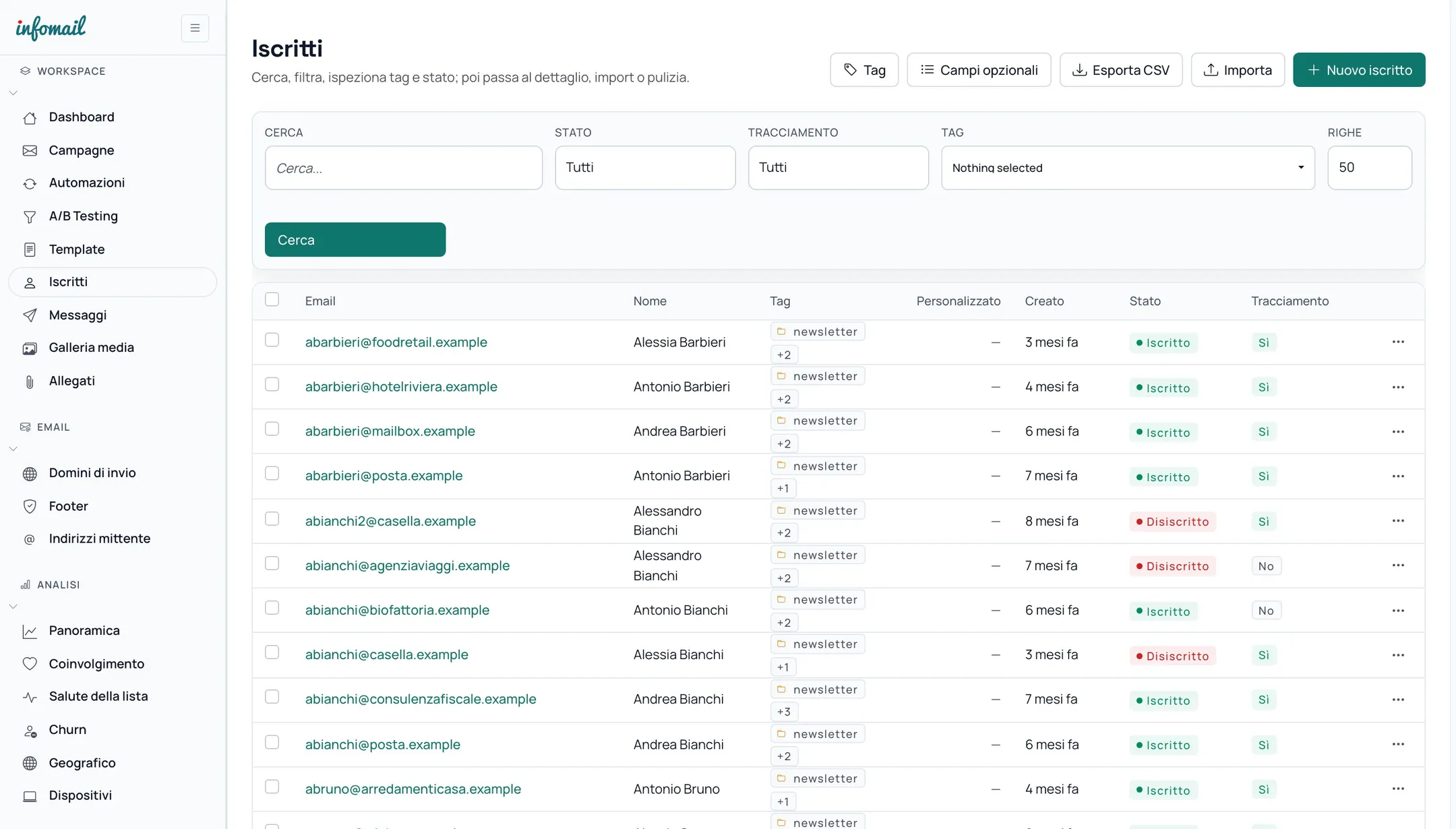
Task: Click the Dispositivi laptop icon
Action: point(30,796)
